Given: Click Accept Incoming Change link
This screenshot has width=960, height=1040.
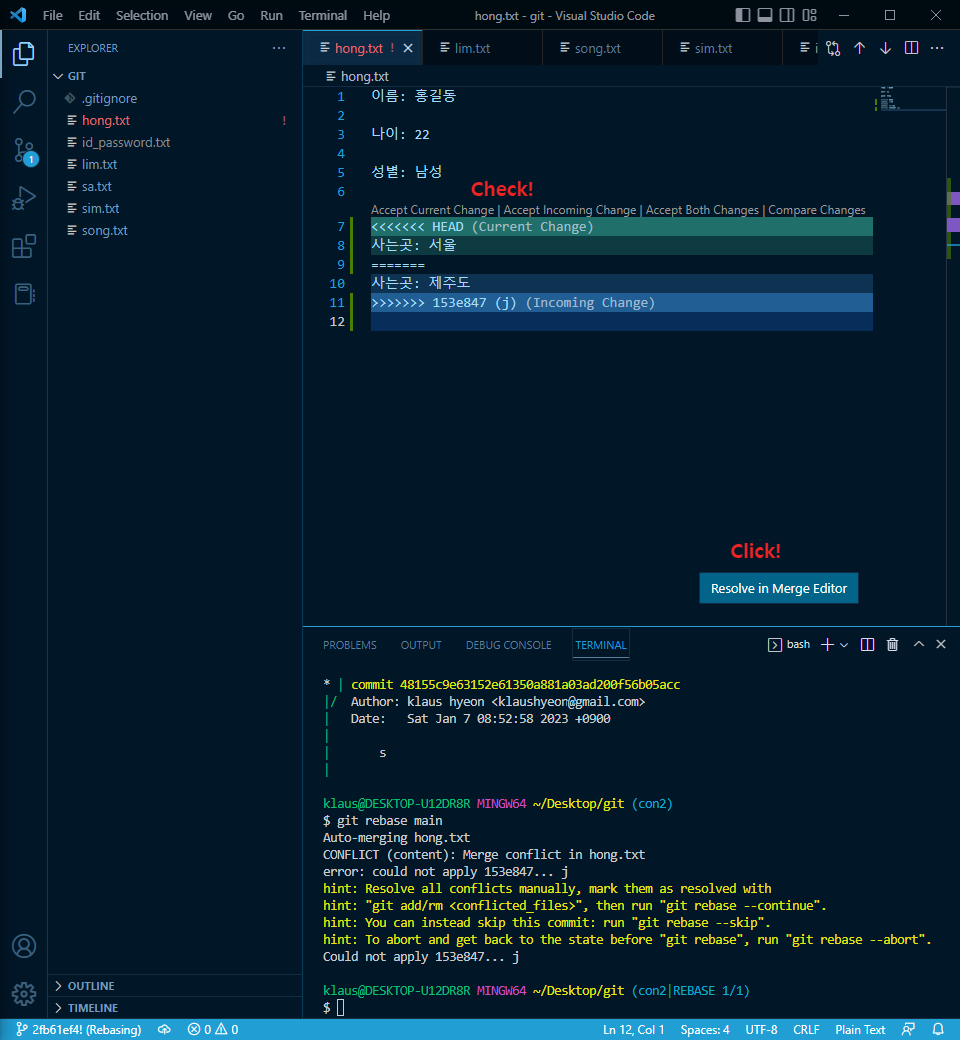Looking at the screenshot, I should [569, 210].
